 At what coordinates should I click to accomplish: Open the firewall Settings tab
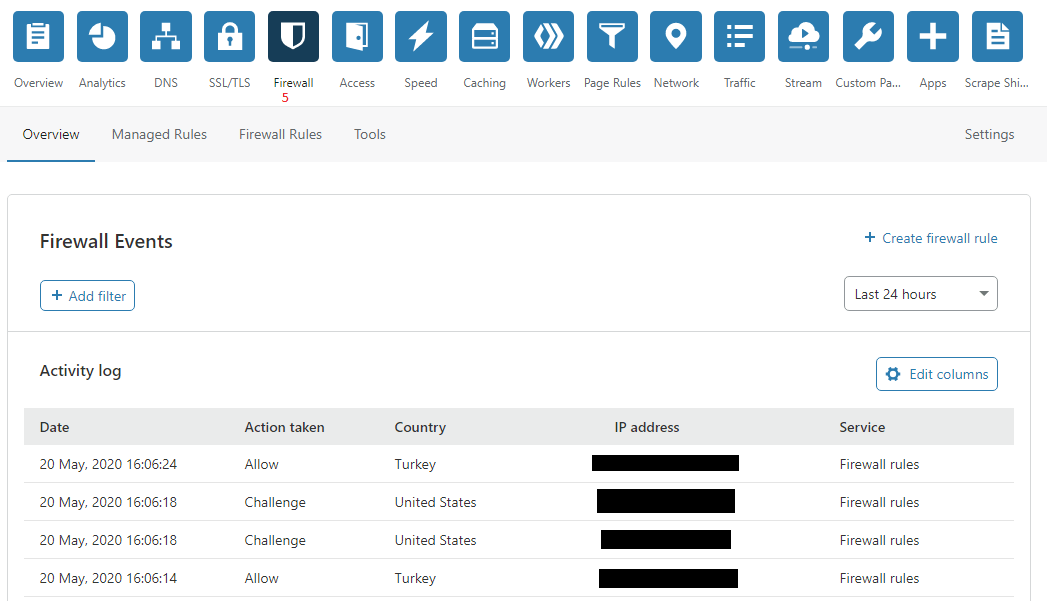[989, 134]
